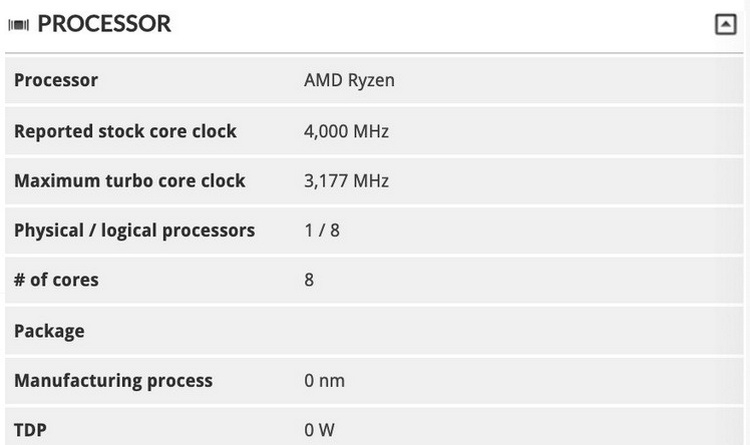Click the 1 / 8 value
Image resolution: width=750 pixels, height=445 pixels.
(322, 231)
